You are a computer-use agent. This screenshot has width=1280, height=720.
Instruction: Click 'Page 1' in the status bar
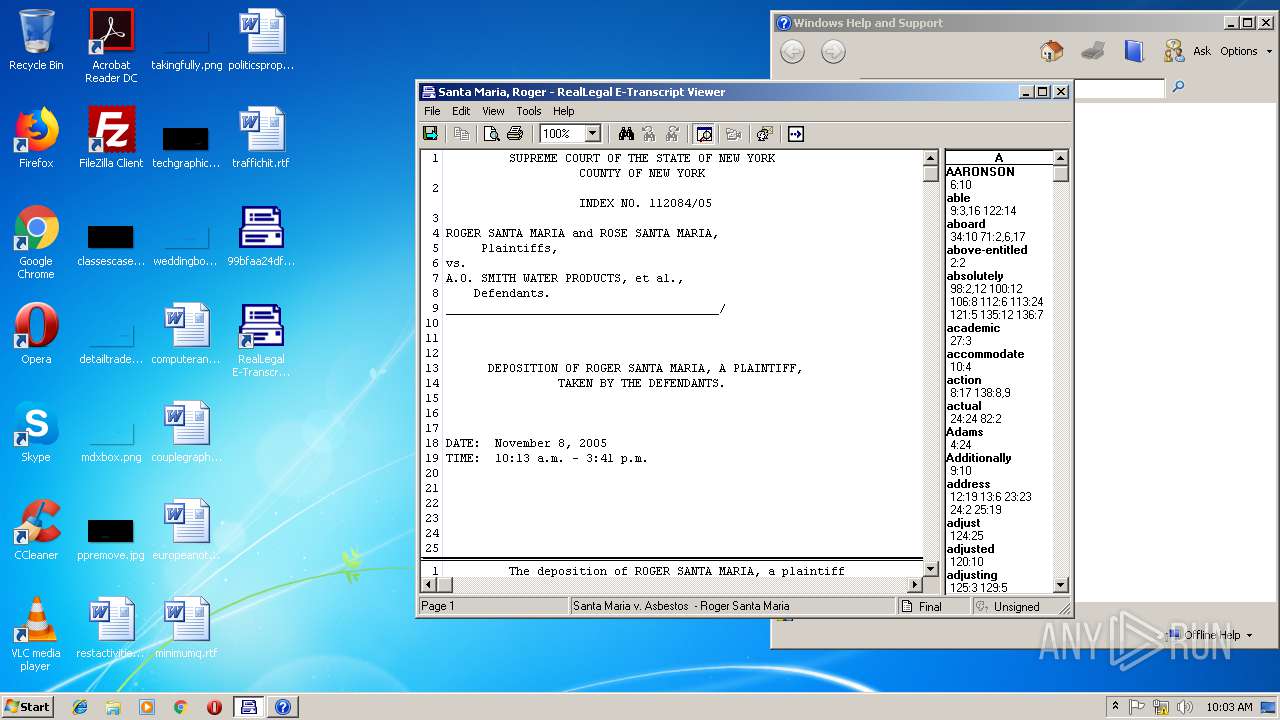(x=438, y=606)
